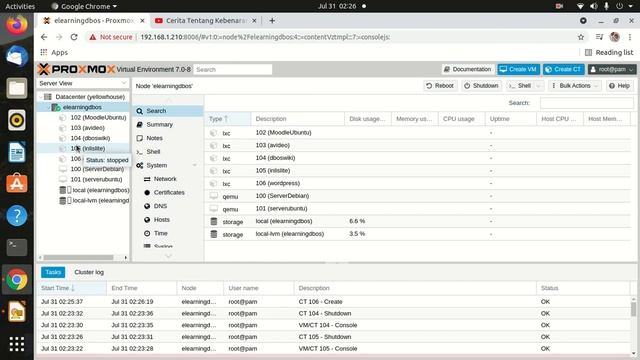Close the elearningdbos Proxmox tab
Screen dimensions: 640x360
pos(142,20)
